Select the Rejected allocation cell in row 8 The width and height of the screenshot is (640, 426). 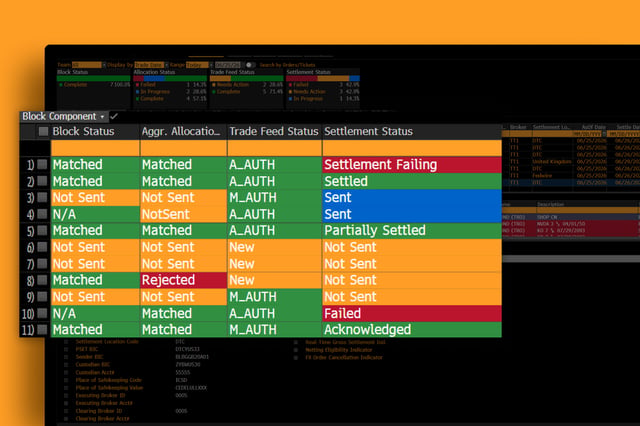click(183, 280)
